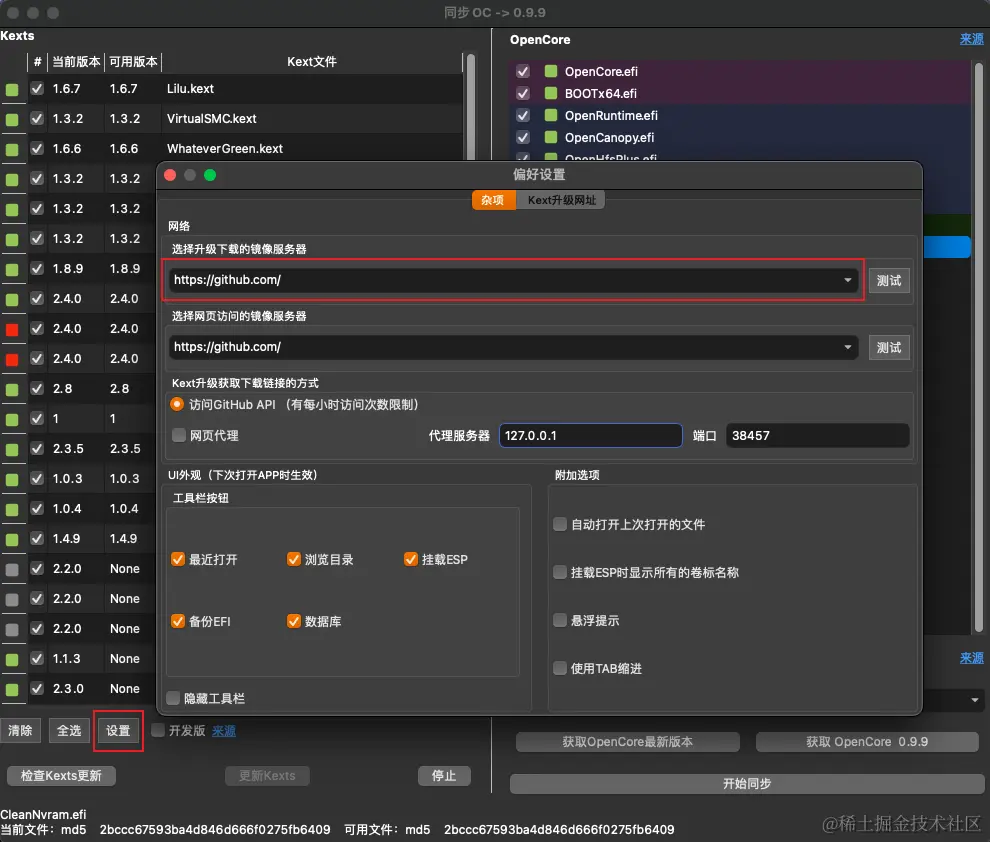Click the 获取OpenCore最新版本 button
The width and height of the screenshot is (990, 842).
(x=627, y=742)
